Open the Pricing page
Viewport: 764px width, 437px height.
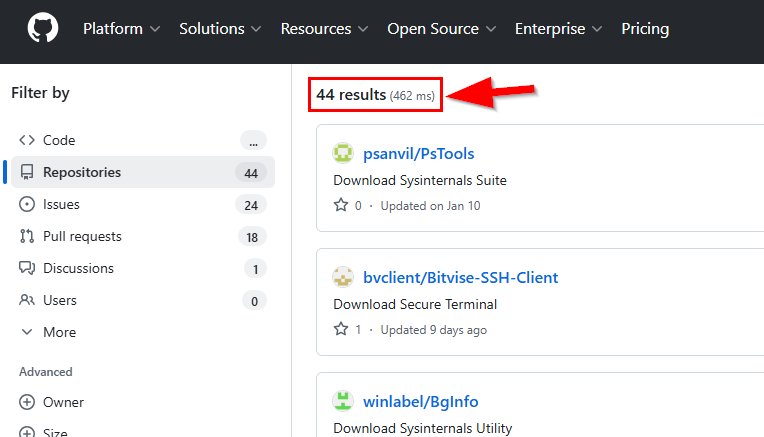point(645,29)
